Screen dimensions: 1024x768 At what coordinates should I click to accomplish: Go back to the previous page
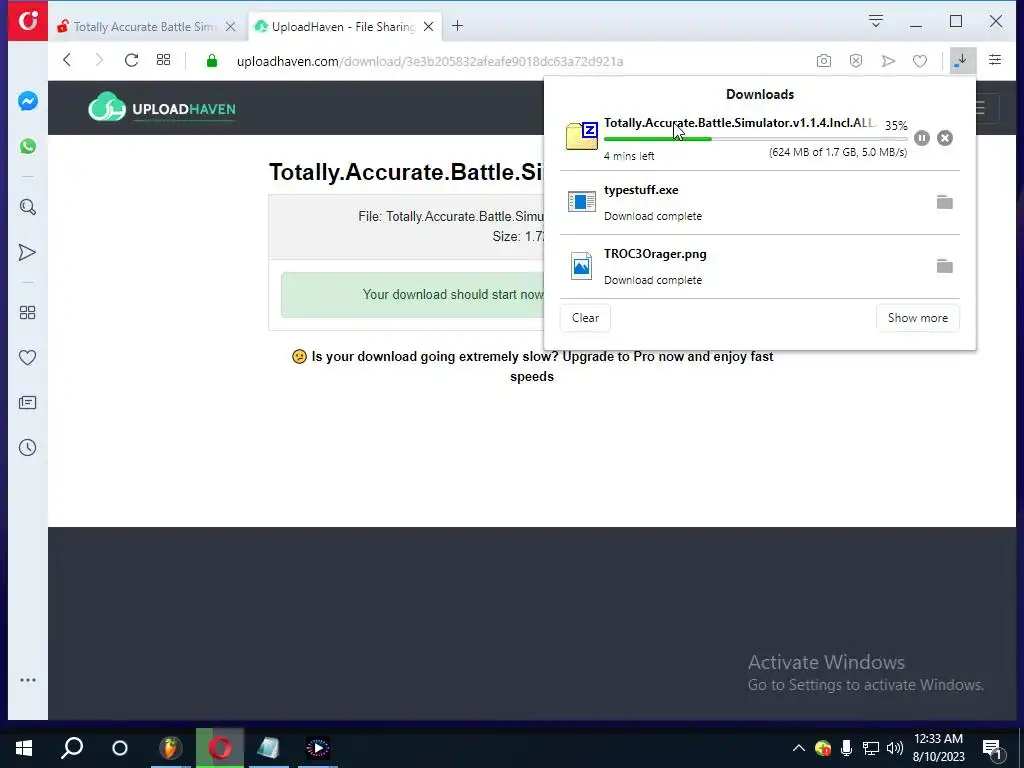click(x=67, y=60)
